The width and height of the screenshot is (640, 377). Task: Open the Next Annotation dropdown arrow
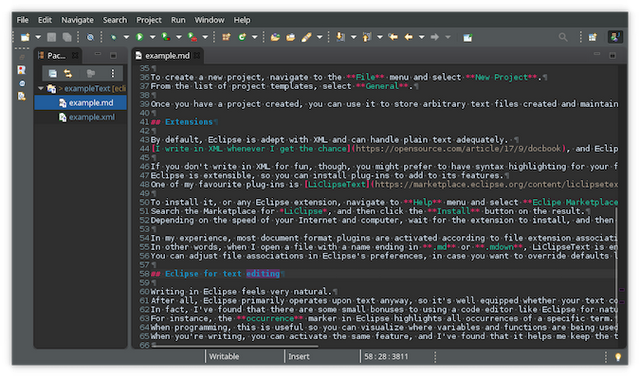click(x=353, y=37)
